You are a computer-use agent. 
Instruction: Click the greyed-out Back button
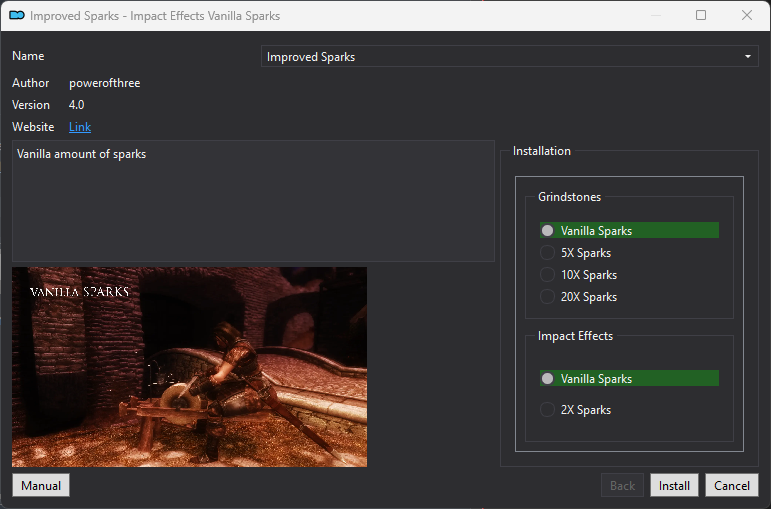pyautogui.click(x=622, y=486)
